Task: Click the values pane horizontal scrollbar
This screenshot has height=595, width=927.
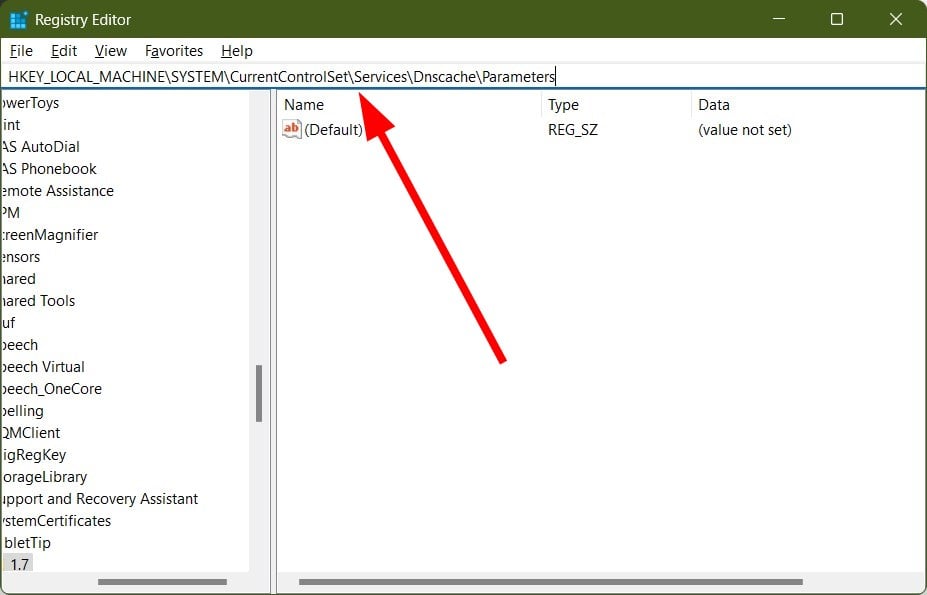Action: coord(550,582)
